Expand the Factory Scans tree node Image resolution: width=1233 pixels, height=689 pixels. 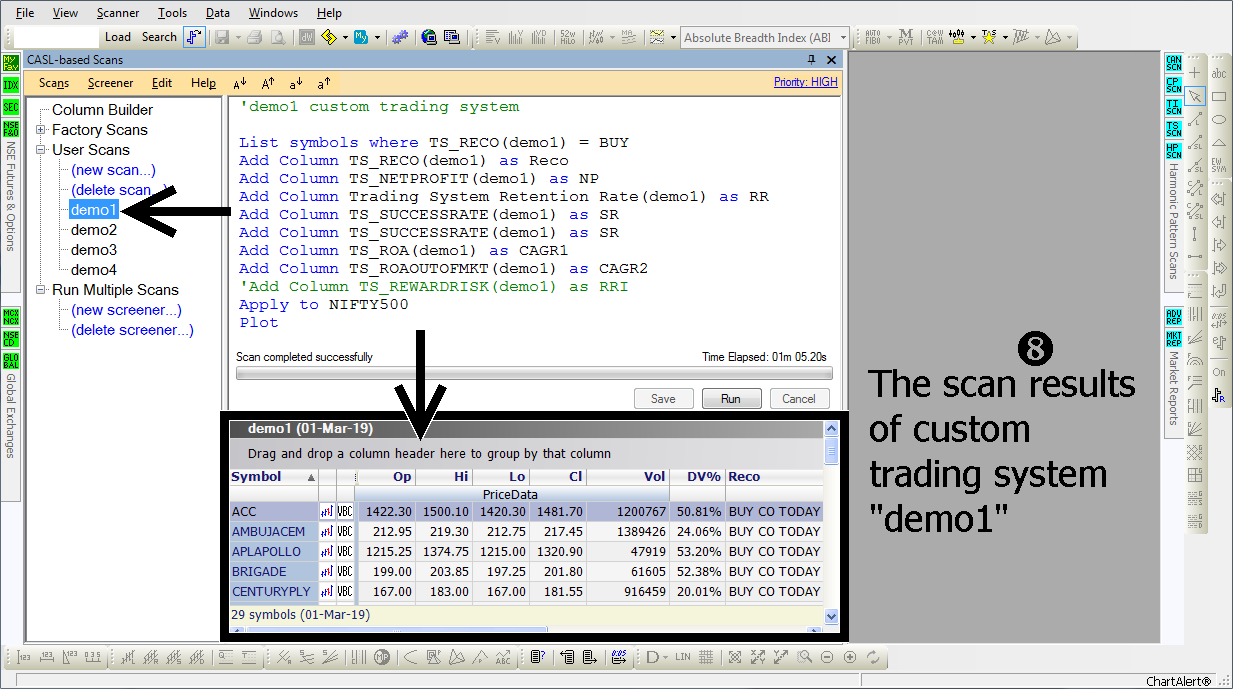[41, 130]
